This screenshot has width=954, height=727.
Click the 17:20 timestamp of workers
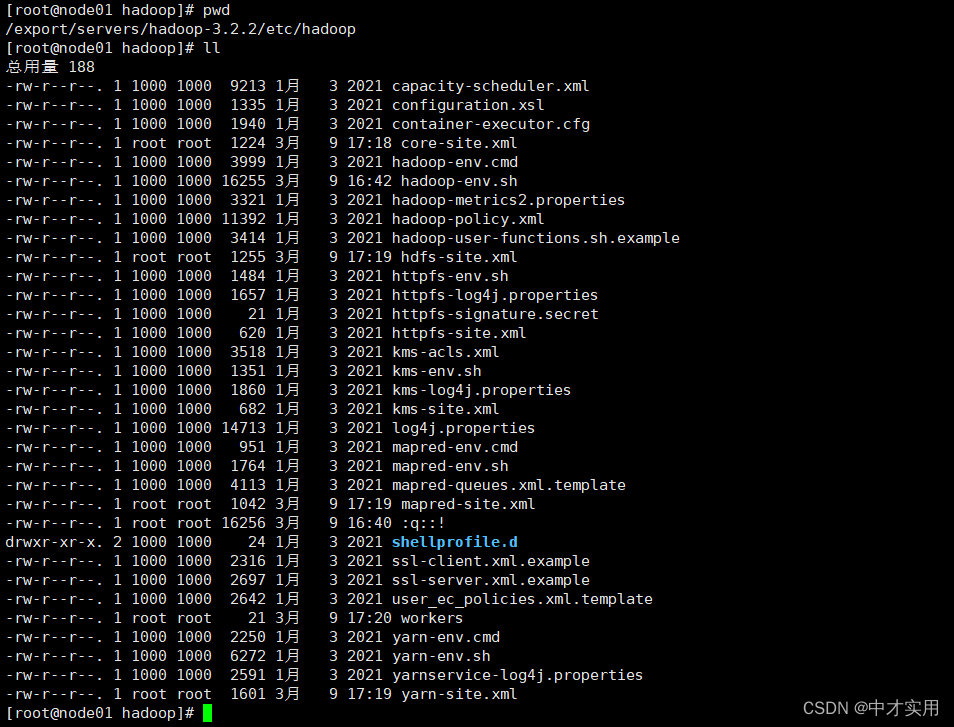[369, 618]
